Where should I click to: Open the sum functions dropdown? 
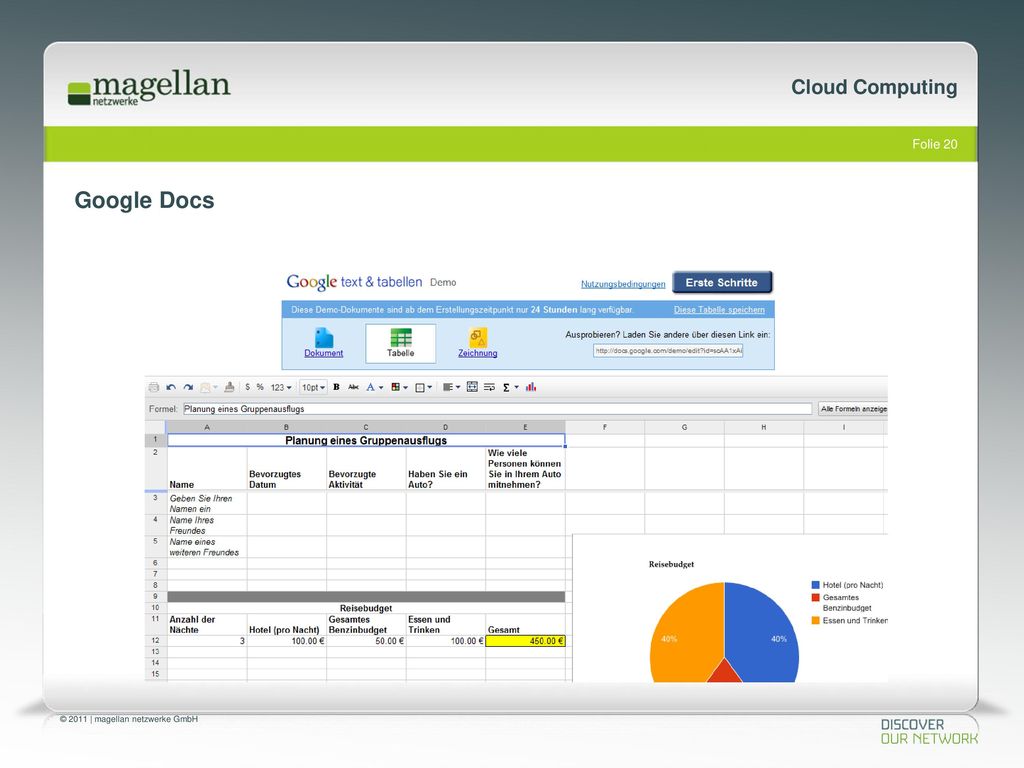coord(510,387)
